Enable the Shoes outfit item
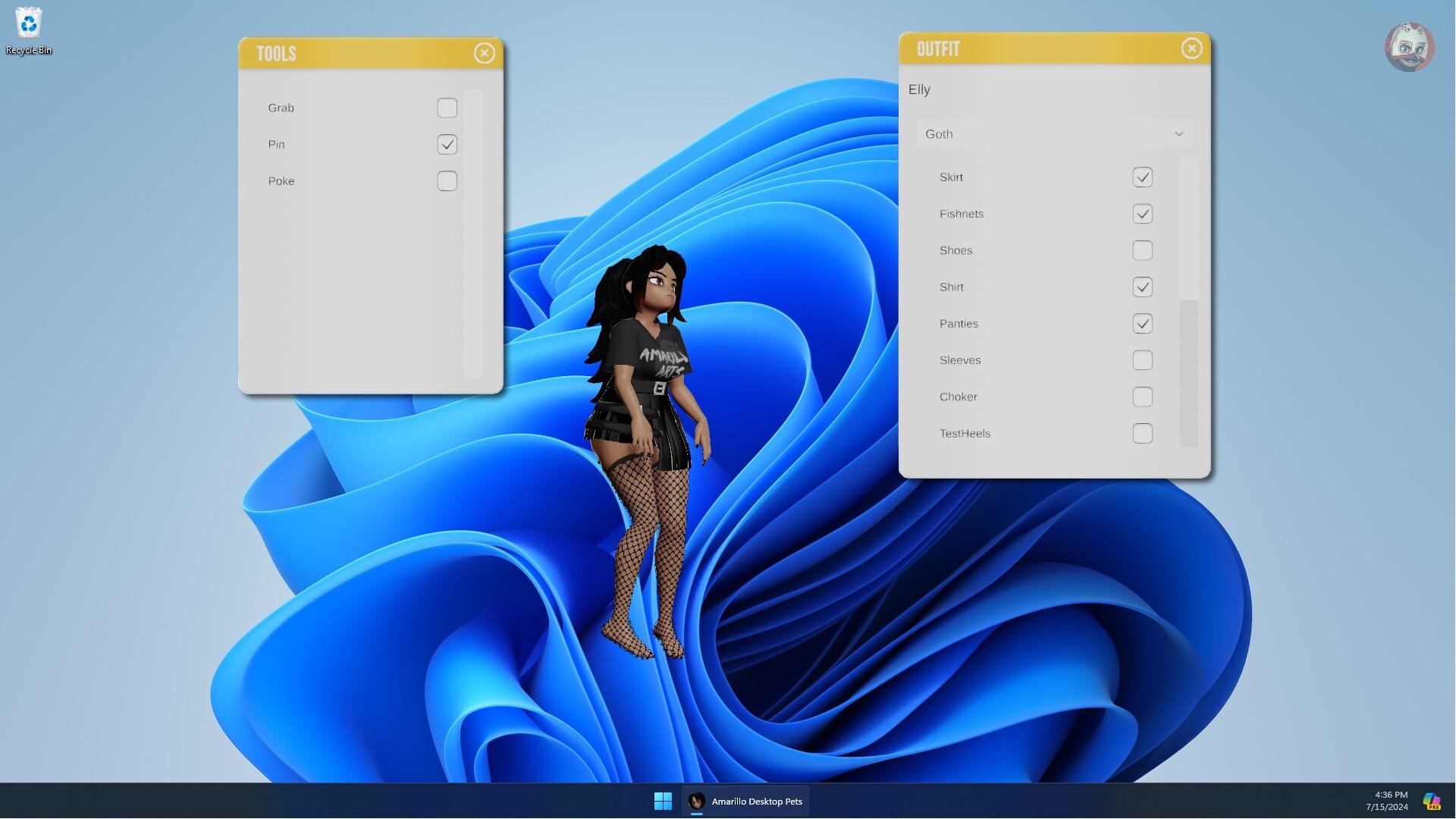The height and width of the screenshot is (819, 1456). point(1143,250)
